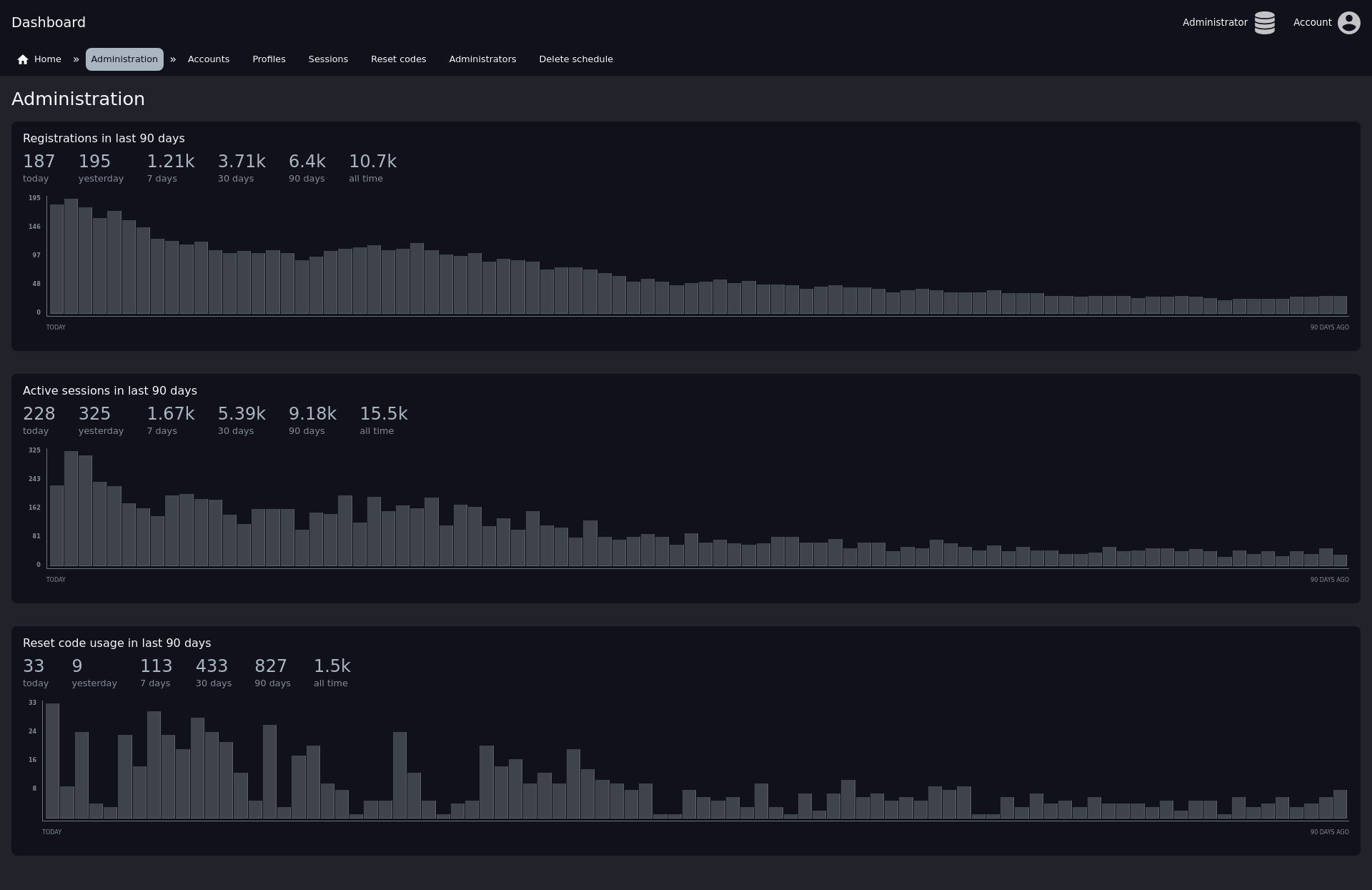Click Active sessions all time value 15.5k
Screen dimensions: 1372x890
pyautogui.click(x=383, y=414)
